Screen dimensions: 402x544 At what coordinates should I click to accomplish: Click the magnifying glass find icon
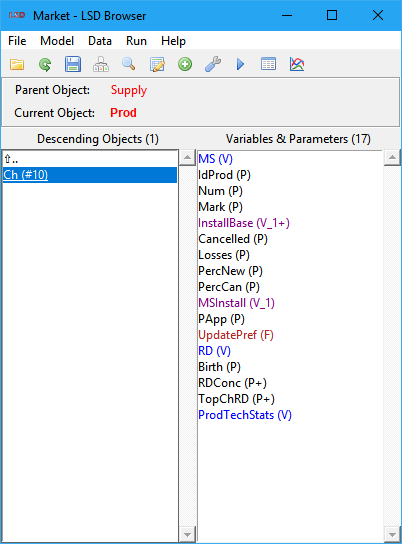click(x=129, y=64)
